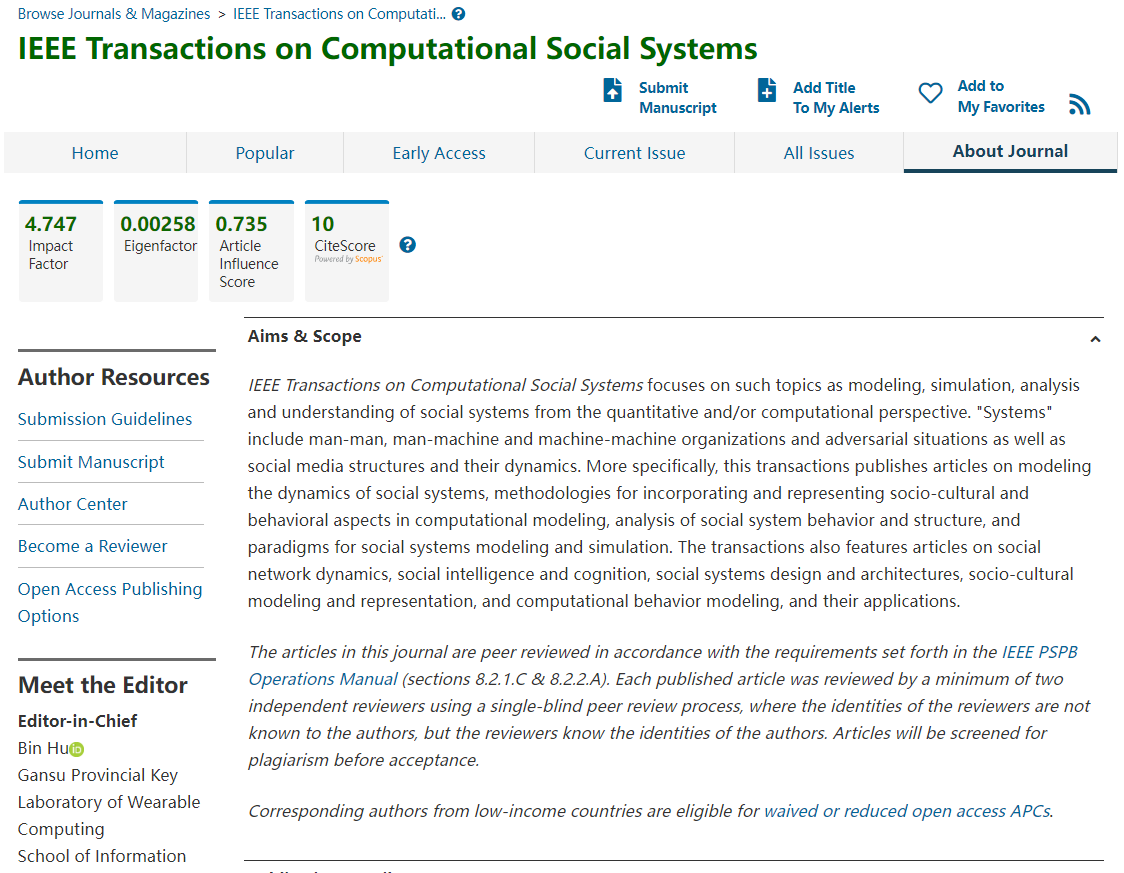Viewport: 1124px width, 873px height.
Task: Click the Browse Journals & Magazines breadcrumb
Action: (114, 14)
